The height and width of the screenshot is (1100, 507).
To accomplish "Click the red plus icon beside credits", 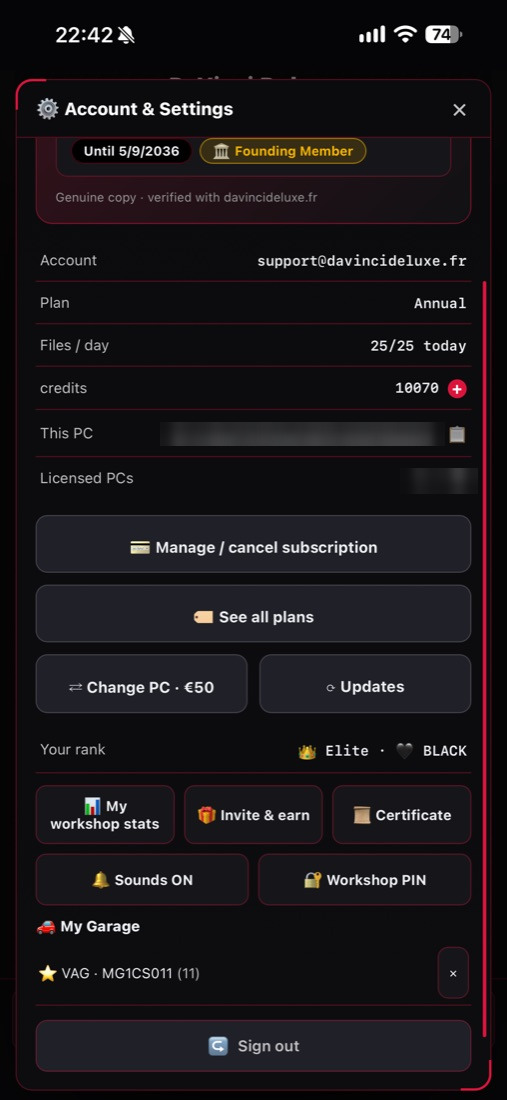I will pyautogui.click(x=457, y=389).
